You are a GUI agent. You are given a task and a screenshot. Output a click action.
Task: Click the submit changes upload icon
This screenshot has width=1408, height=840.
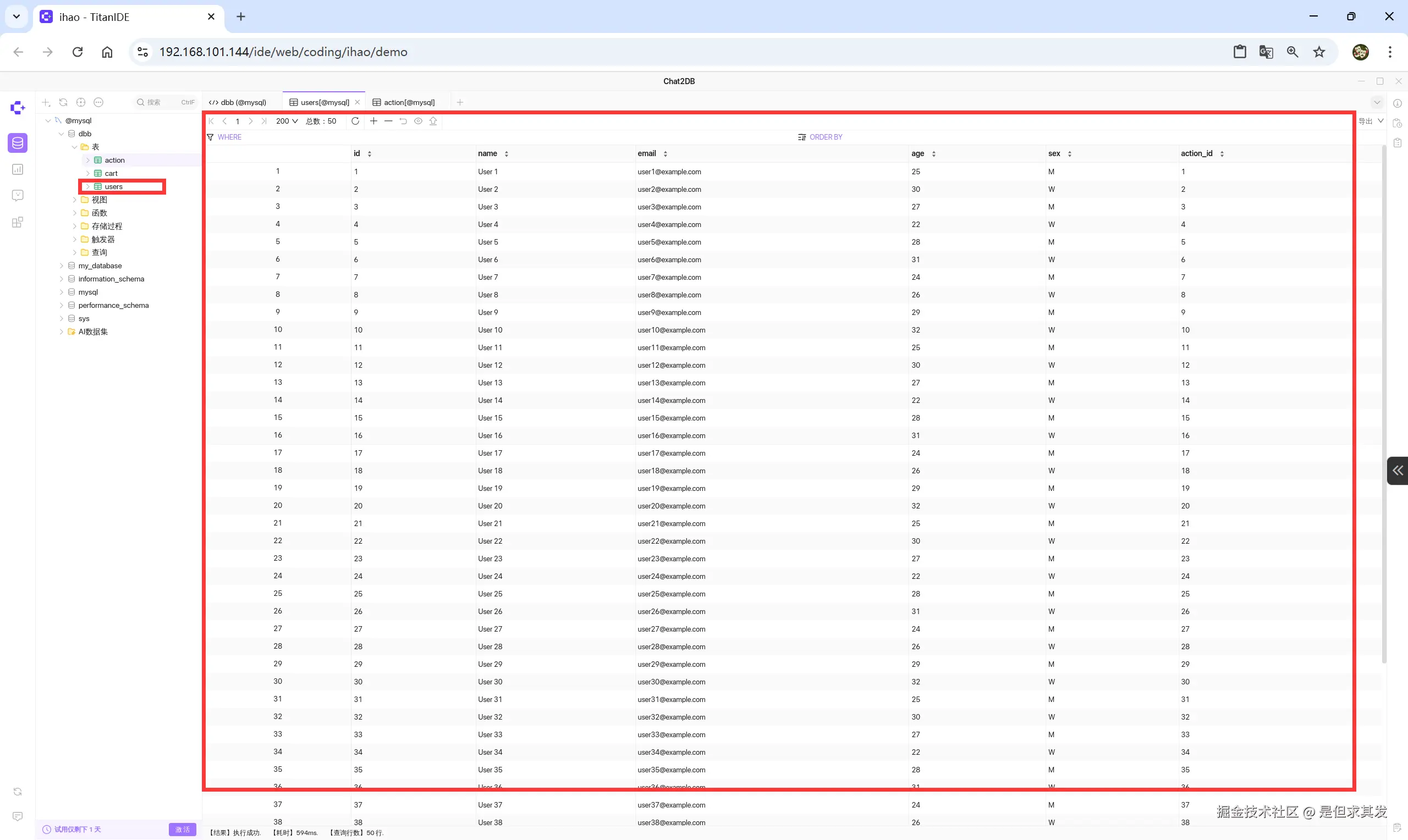(x=433, y=121)
